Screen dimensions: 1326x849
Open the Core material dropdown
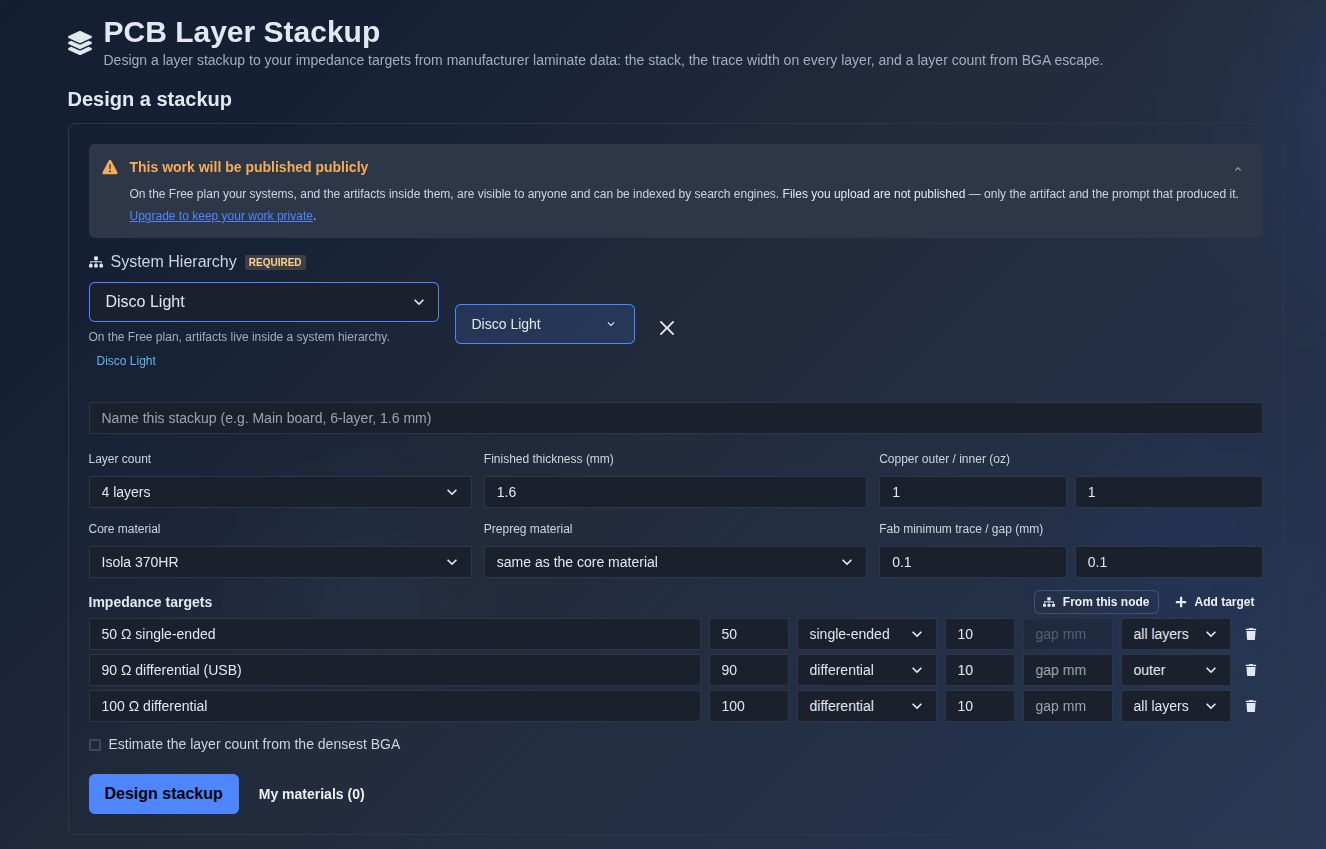point(280,562)
